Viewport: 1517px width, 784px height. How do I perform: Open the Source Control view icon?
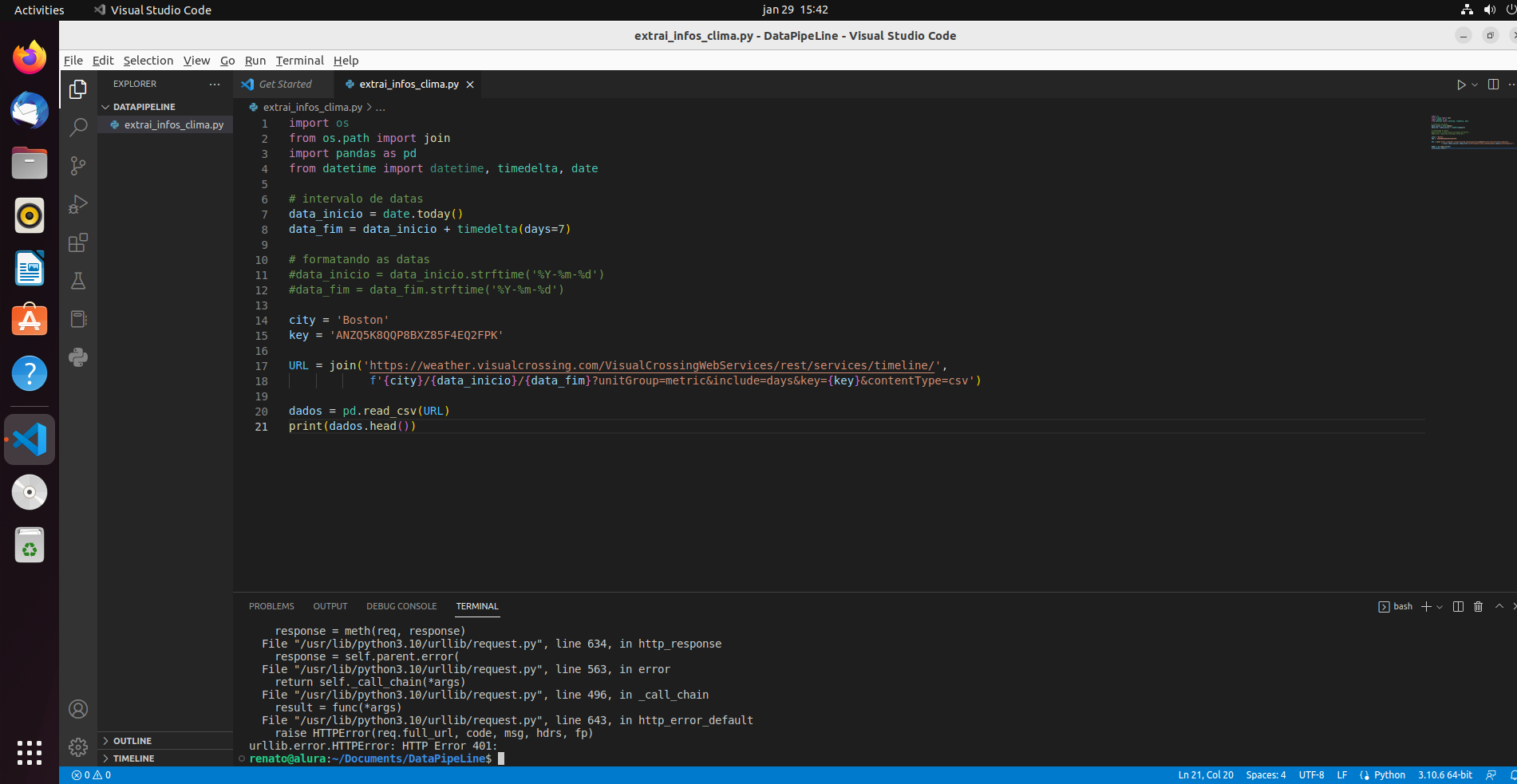pos(78,166)
